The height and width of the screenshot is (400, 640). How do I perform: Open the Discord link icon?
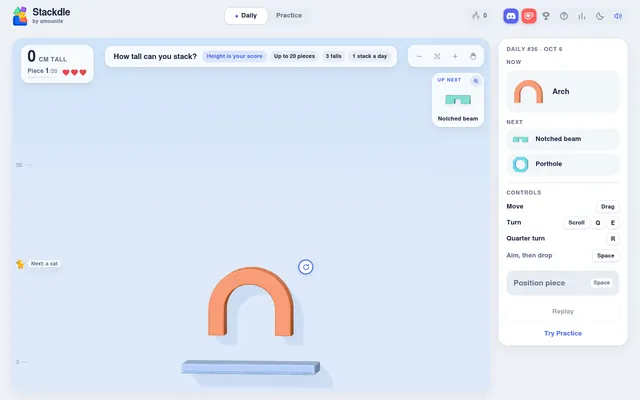point(511,16)
